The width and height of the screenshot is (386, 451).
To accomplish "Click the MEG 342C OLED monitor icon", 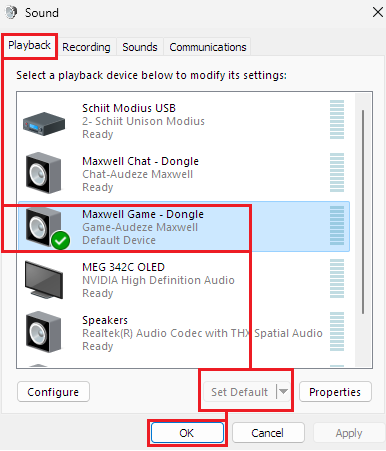I will [x=44, y=280].
